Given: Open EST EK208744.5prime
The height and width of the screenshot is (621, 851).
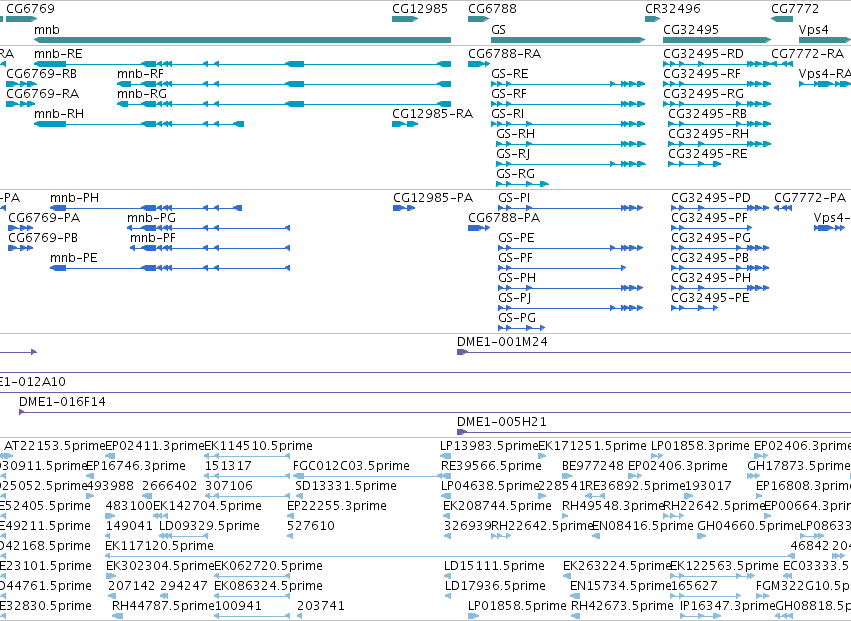Looking at the screenshot, I should [x=447, y=516].
